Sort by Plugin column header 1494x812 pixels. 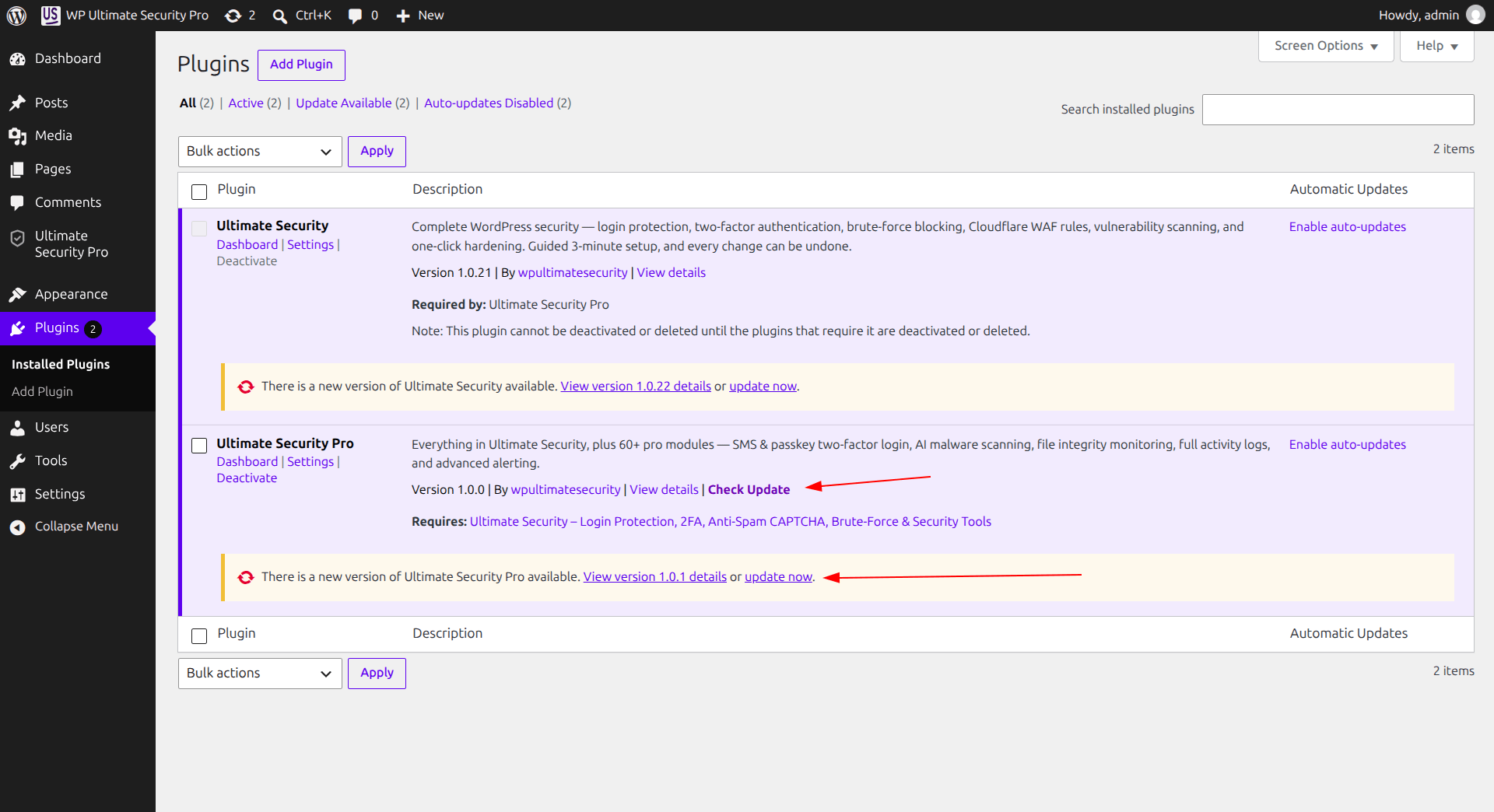237,189
